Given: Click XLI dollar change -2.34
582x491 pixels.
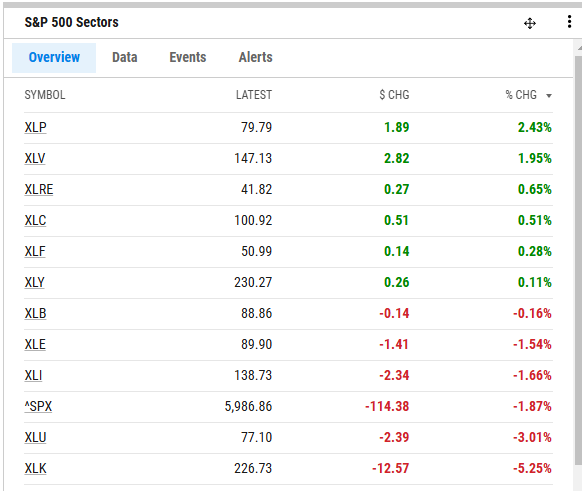Looking at the screenshot, I should coord(394,375).
